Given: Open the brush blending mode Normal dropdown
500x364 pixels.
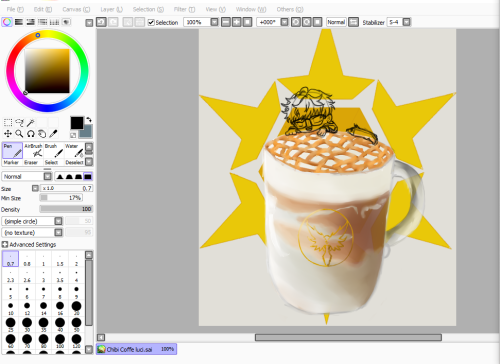Looking at the screenshot, I should [x=48, y=176].
